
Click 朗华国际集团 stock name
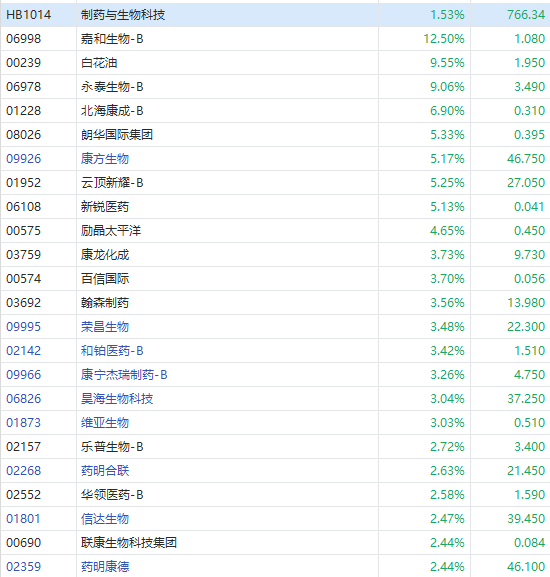[x=117, y=135]
